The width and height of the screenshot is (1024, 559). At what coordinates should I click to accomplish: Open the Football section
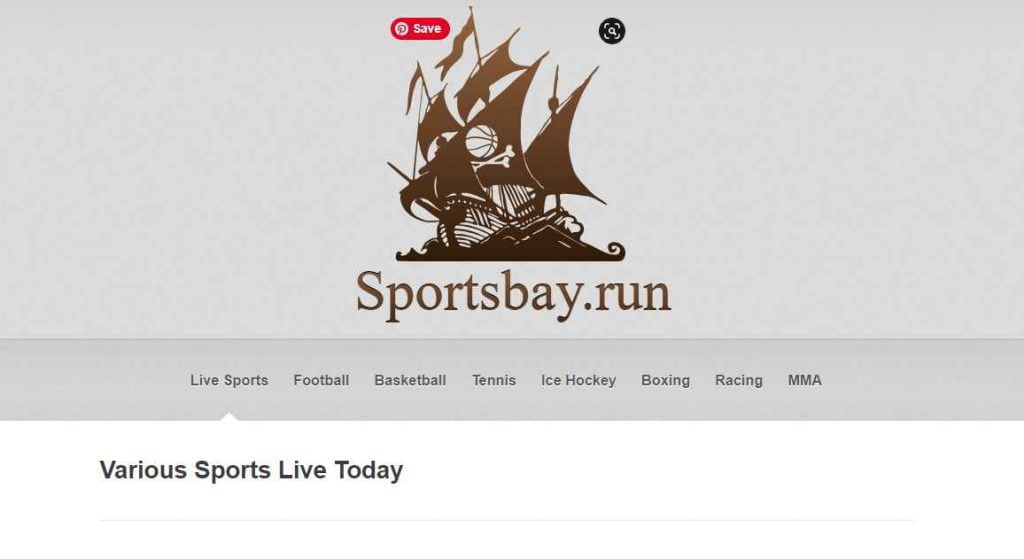pyautogui.click(x=321, y=380)
